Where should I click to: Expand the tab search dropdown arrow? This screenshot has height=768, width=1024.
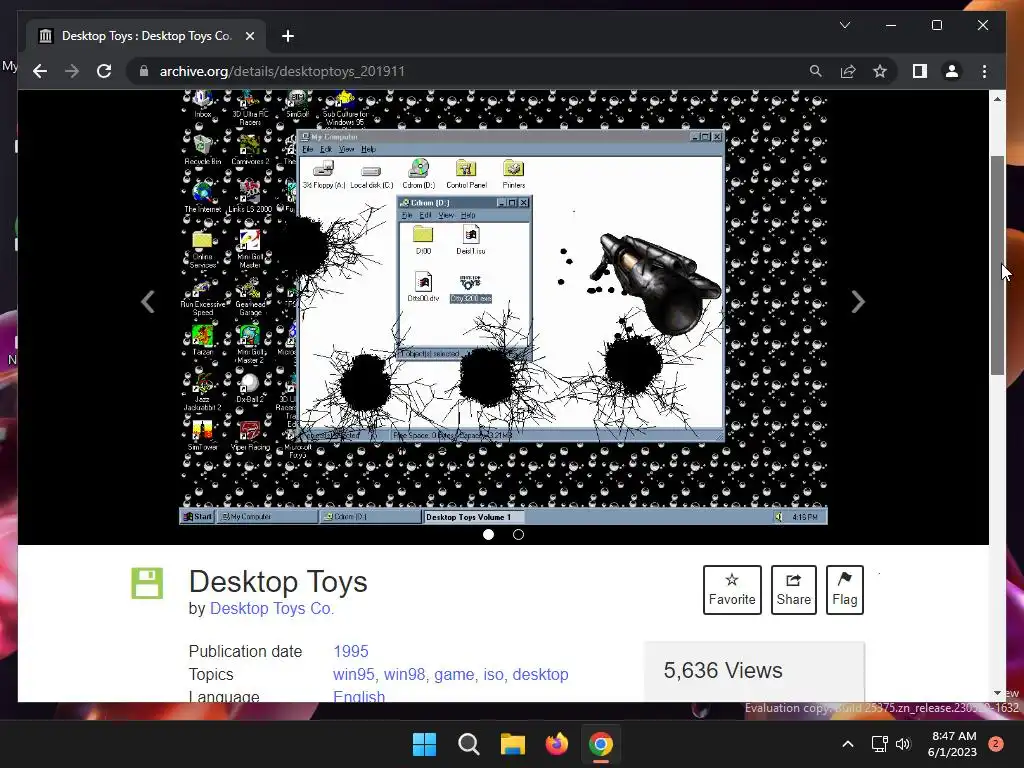pyautogui.click(x=844, y=25)
